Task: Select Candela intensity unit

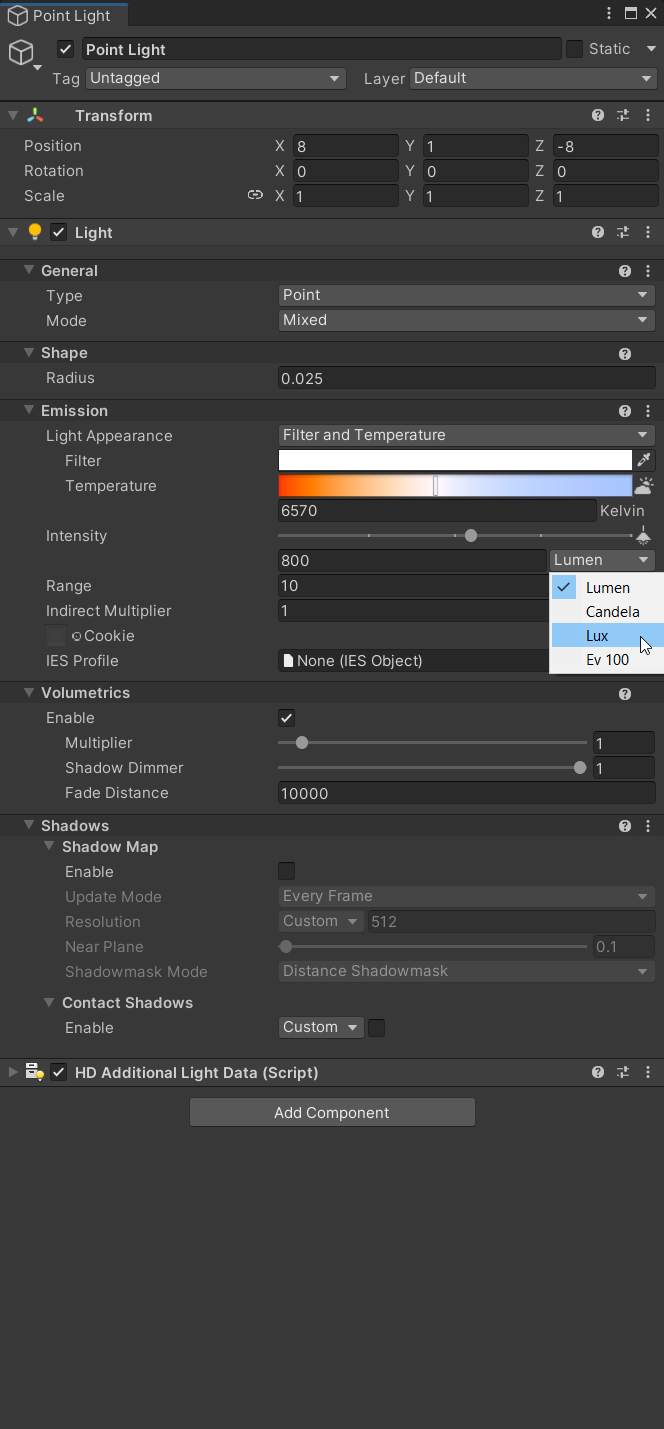Action: coord(607,612)
